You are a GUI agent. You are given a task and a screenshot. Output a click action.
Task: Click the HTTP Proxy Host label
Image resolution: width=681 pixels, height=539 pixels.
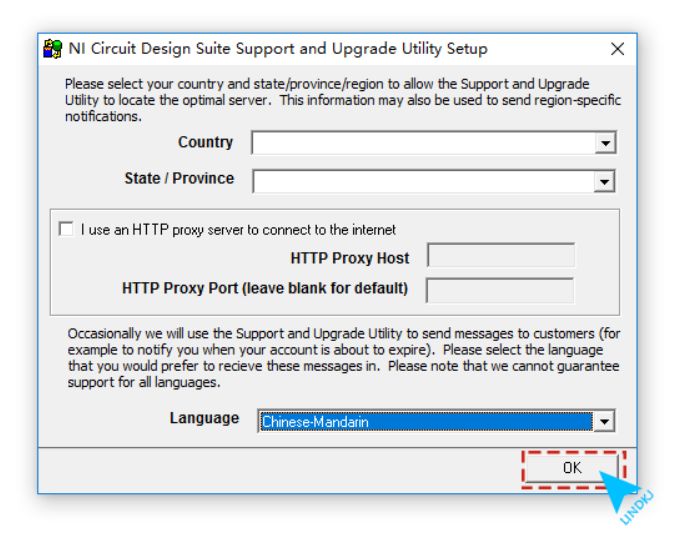(350, 258)
